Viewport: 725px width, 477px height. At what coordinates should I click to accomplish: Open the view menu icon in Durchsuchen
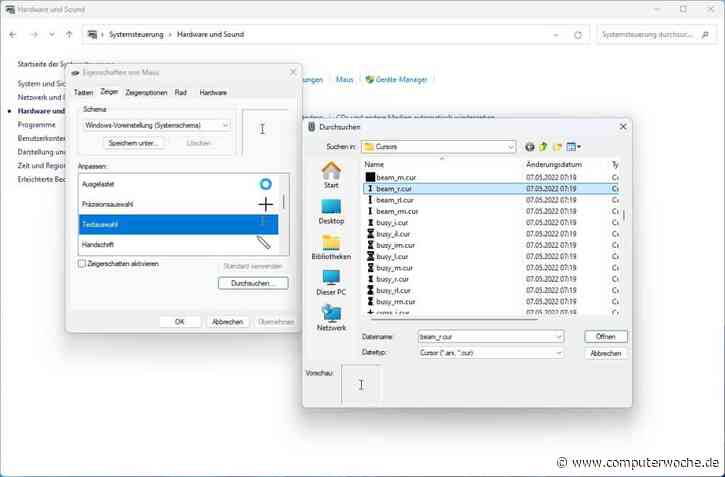(x=573, y=147)
